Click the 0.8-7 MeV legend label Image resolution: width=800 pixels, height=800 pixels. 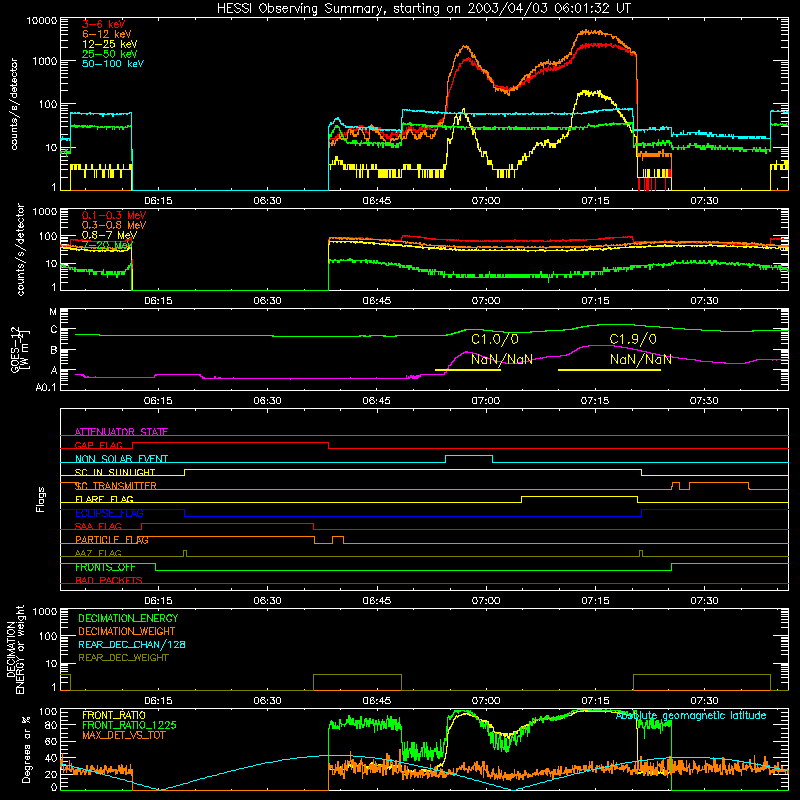click(x=109, y=235)
